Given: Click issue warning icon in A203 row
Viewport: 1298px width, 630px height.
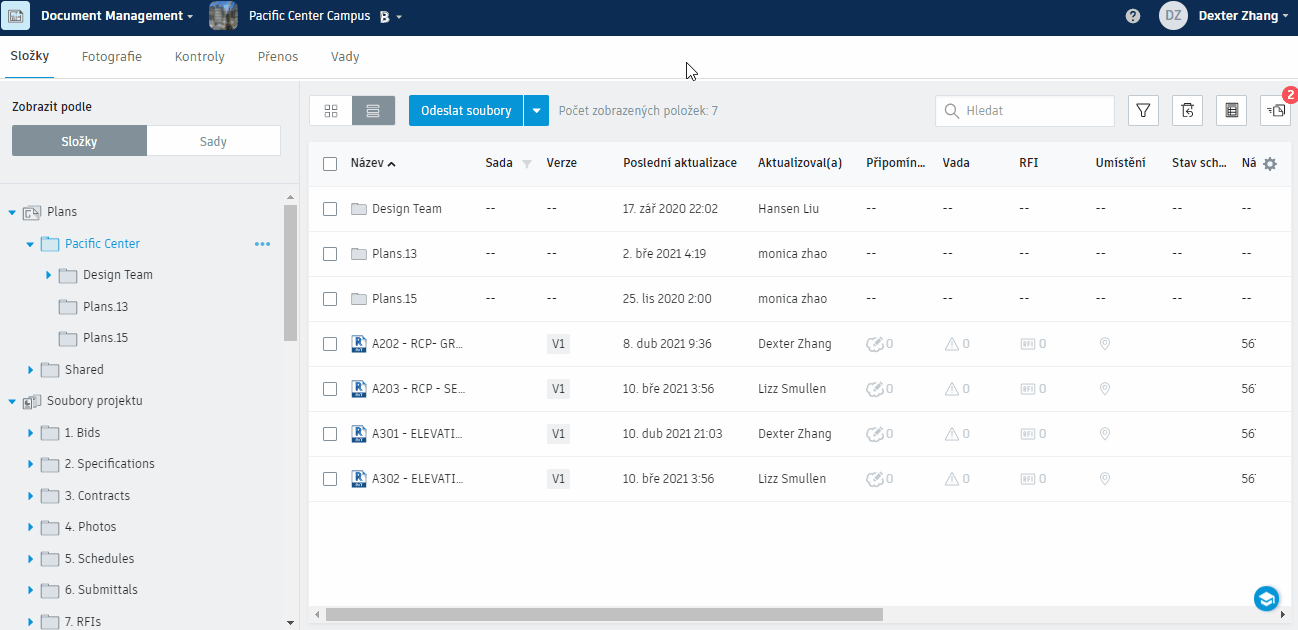Looking at the screenshot, I should [951, 389].
